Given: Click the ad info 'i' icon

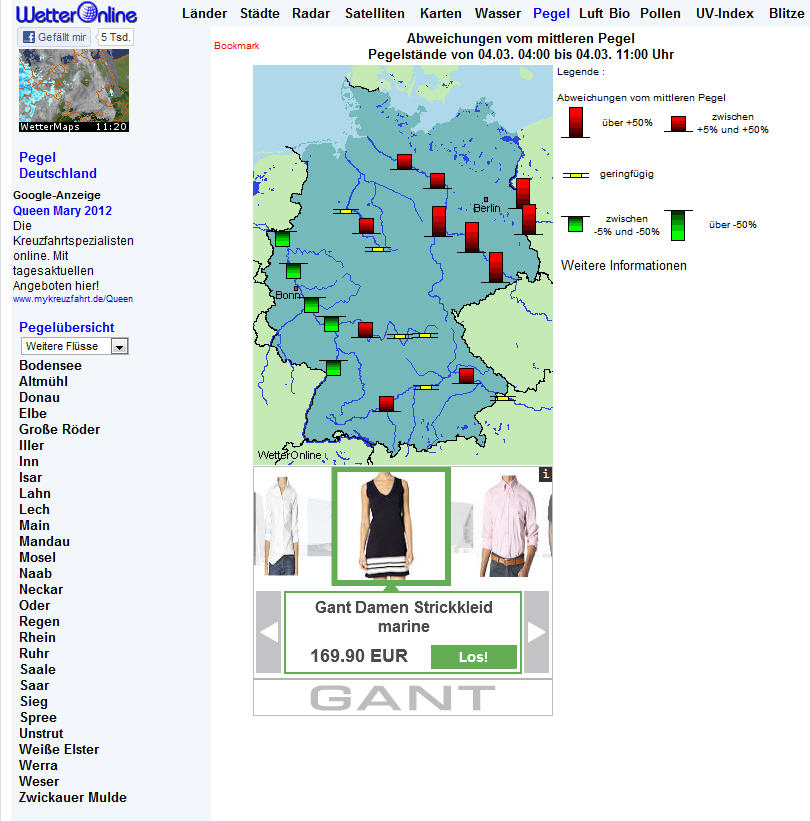Looking at the screenshot, I should (546, 474).
